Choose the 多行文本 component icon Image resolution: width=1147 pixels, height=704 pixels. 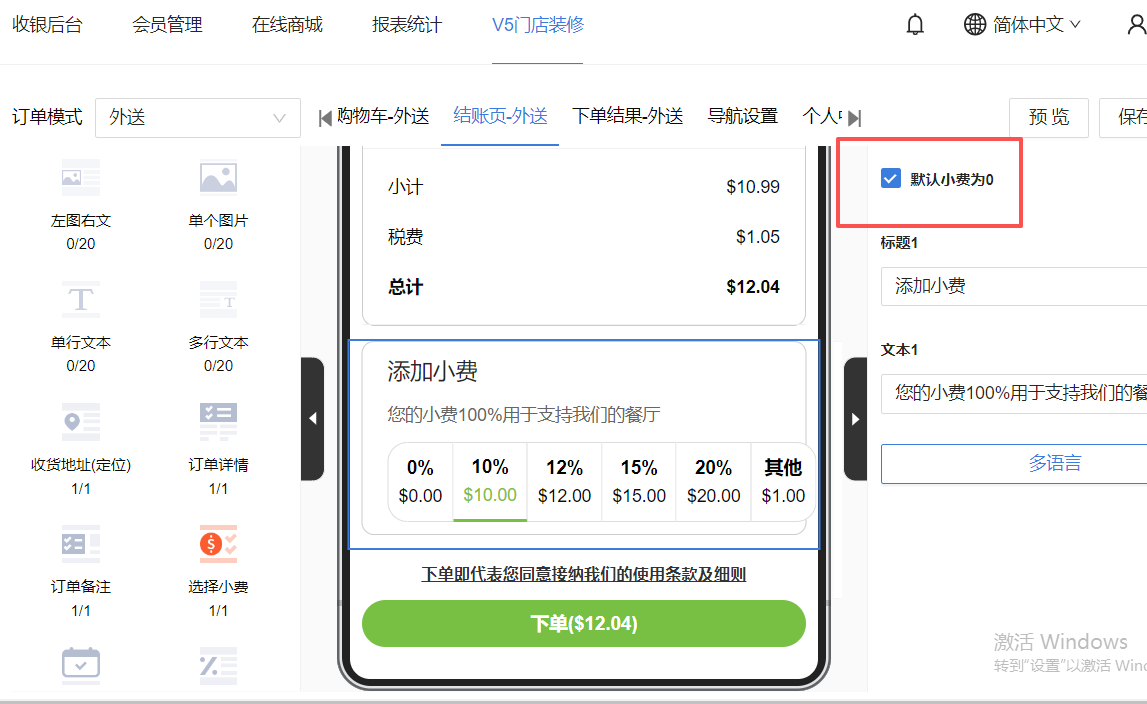click(x=218, y=300)
